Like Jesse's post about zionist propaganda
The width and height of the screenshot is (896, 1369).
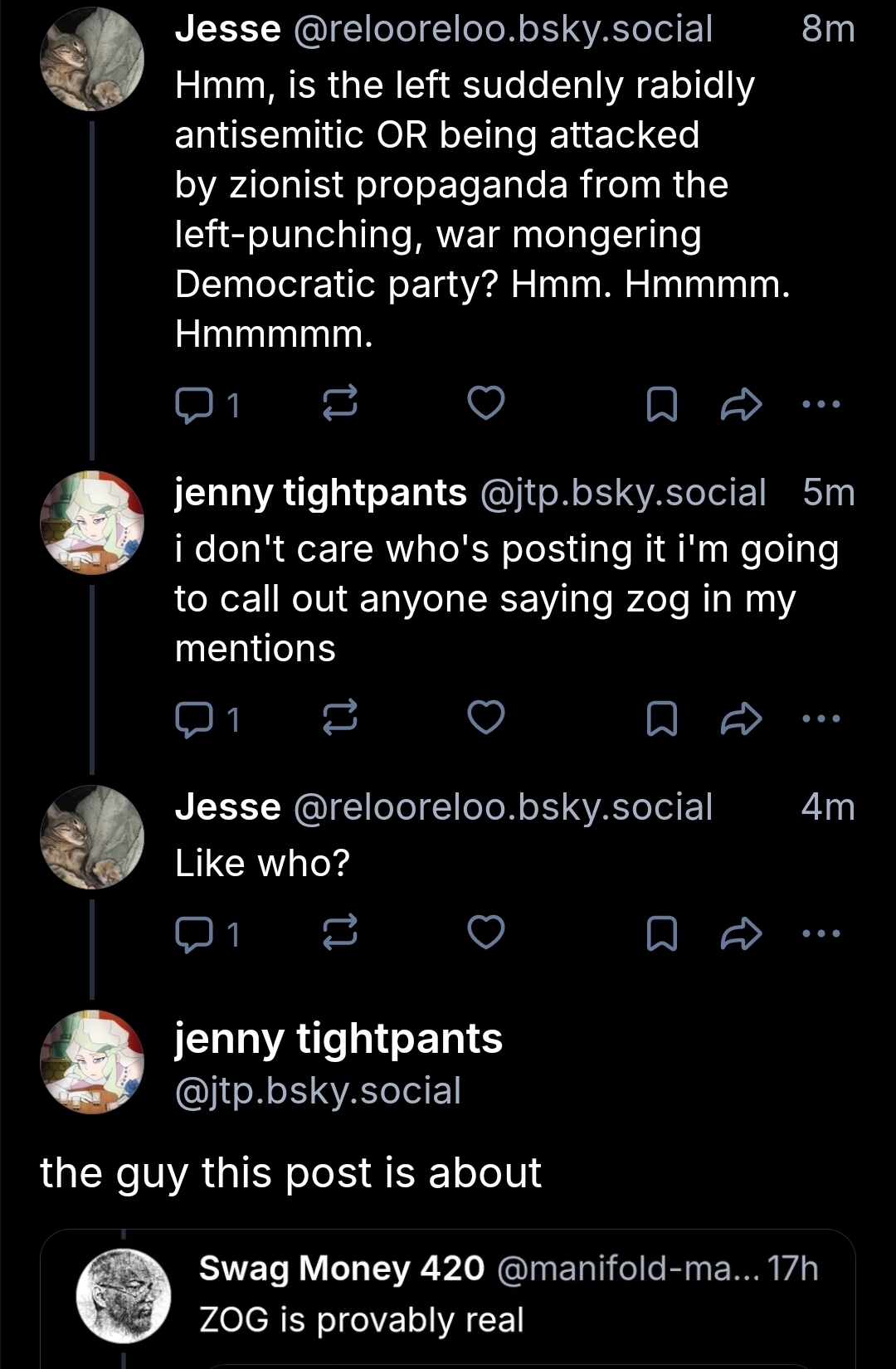click(x=486, y=403)
